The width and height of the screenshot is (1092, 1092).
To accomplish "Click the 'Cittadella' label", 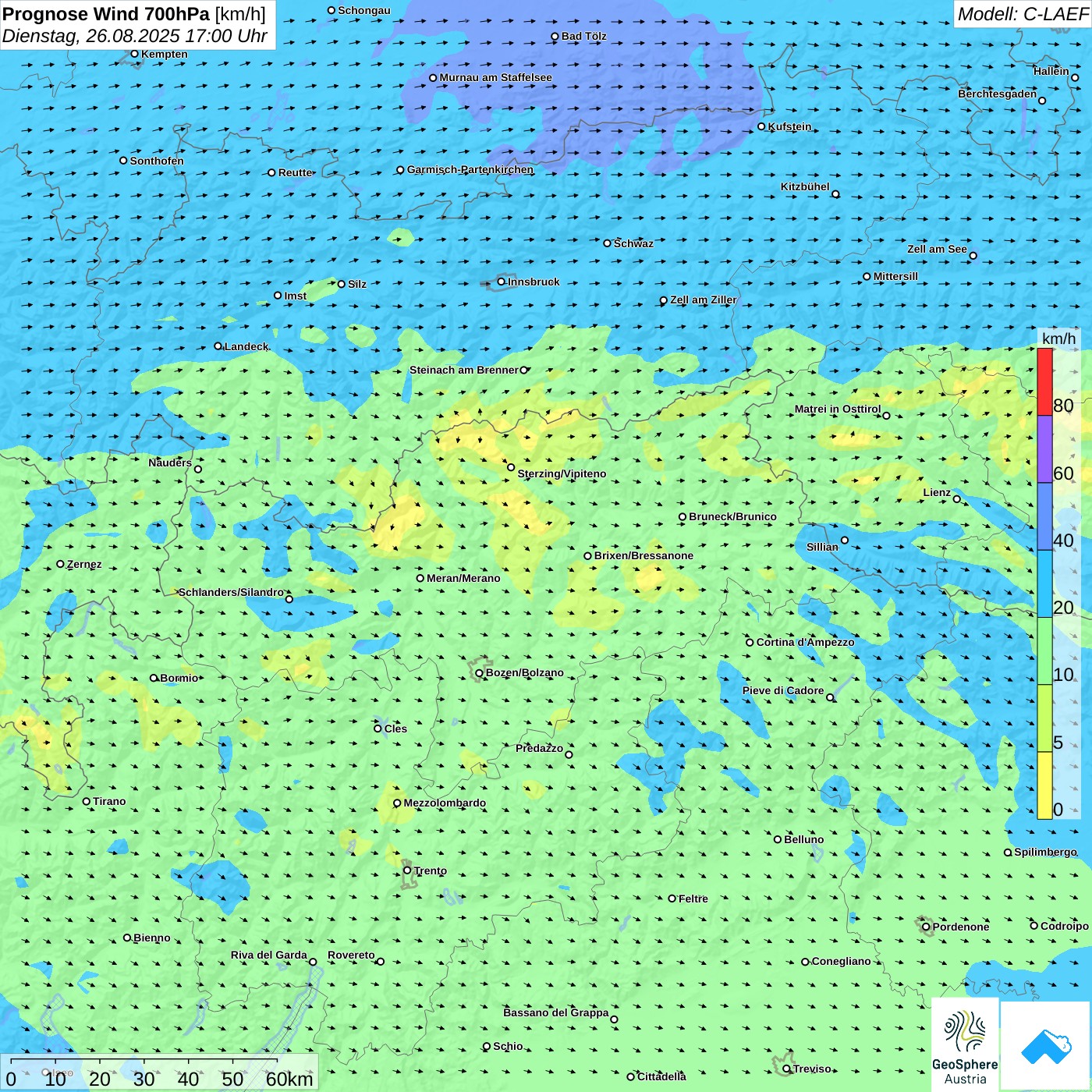I will [662, 1076].
